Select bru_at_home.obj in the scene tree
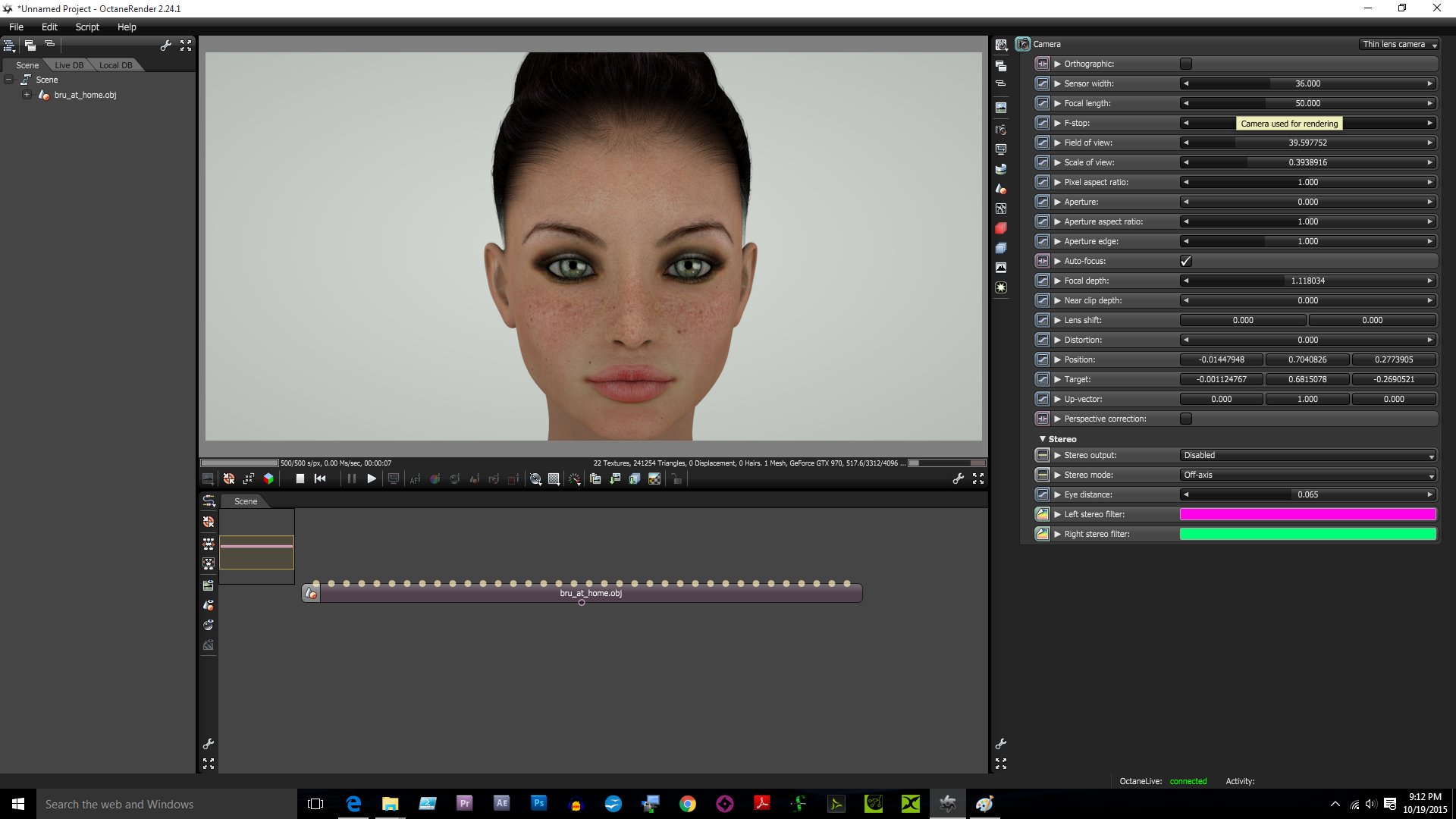 click(85, 95)
